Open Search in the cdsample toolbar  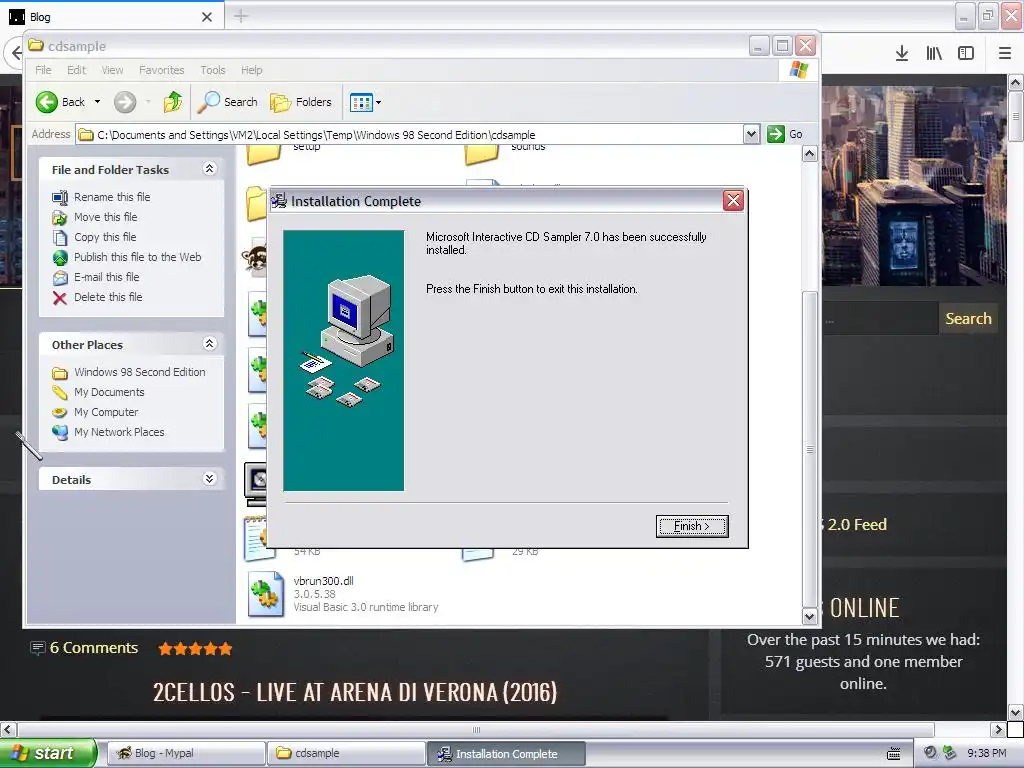(227, 102)
